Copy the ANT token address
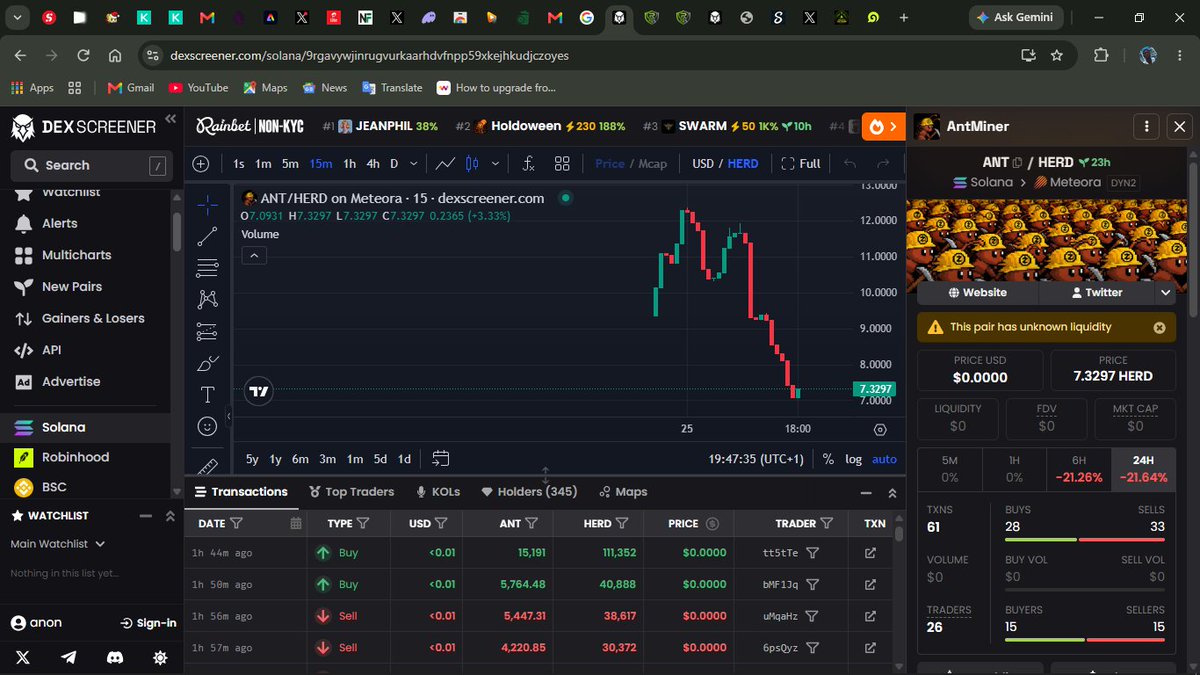 [x=1017, y=163]
